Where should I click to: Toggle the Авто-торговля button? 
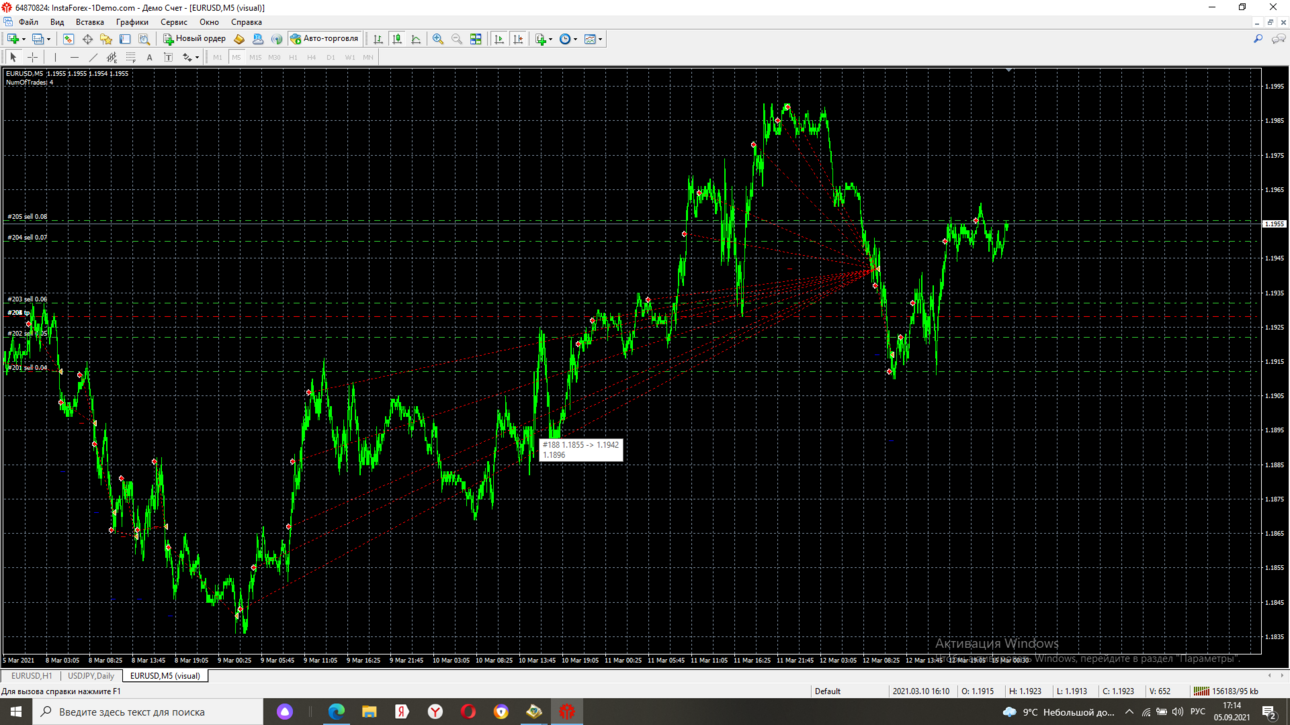point(324,39)
